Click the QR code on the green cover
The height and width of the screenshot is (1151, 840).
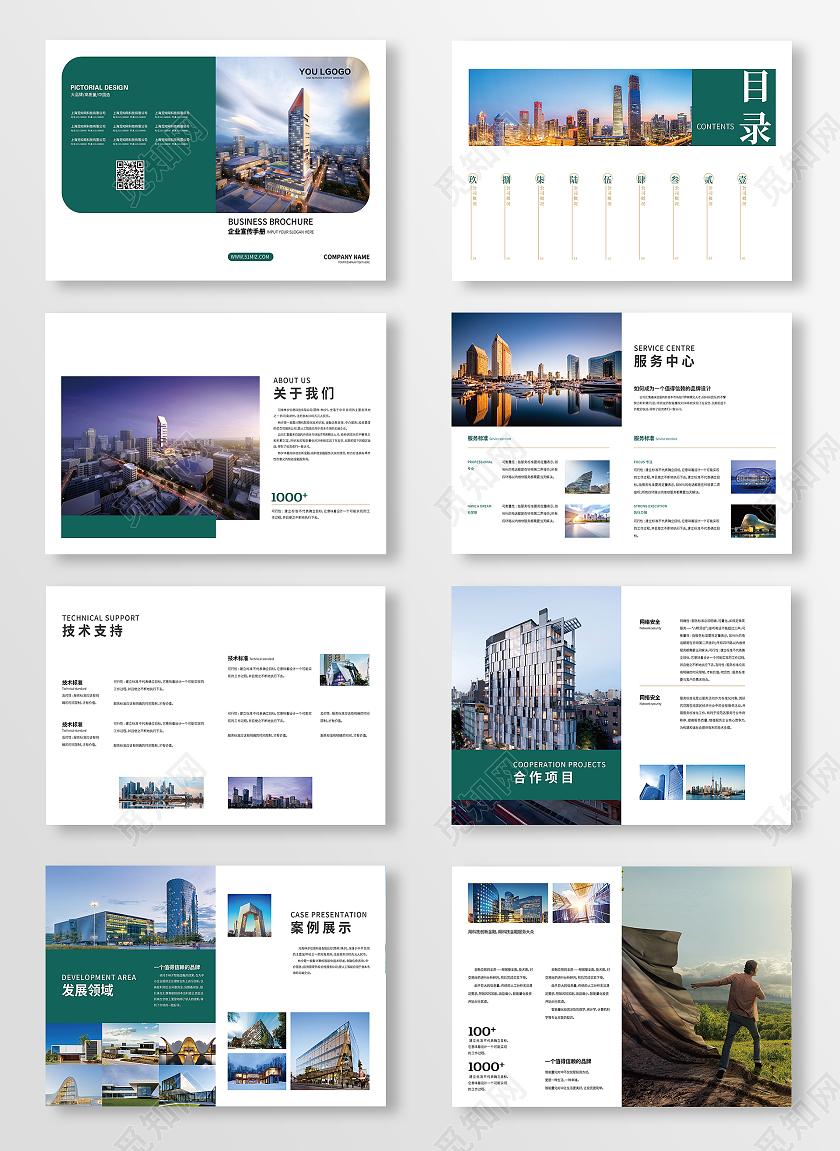click(130, 175)
